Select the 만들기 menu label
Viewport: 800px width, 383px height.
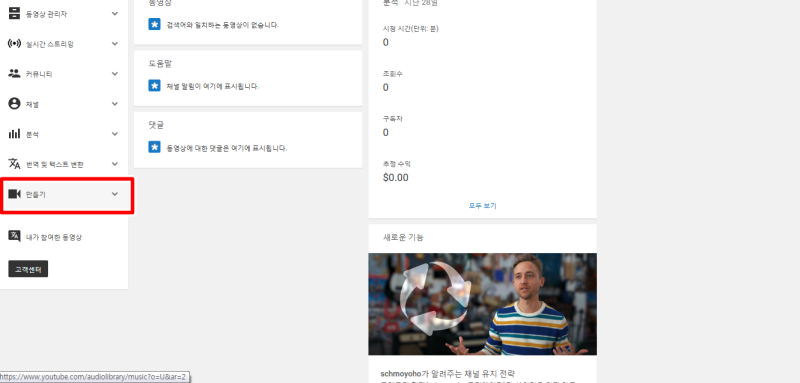pyautogui.click(x=36, y=195)
